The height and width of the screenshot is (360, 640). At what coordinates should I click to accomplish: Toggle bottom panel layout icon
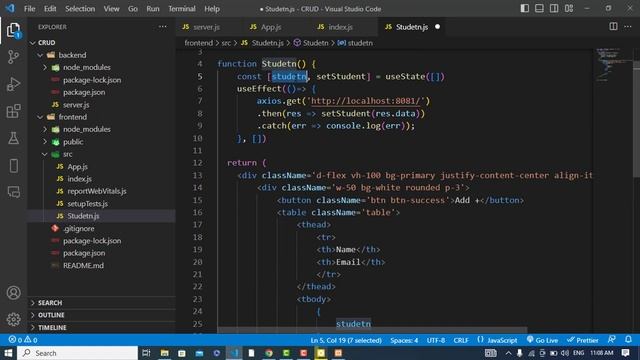click(539, 9)
